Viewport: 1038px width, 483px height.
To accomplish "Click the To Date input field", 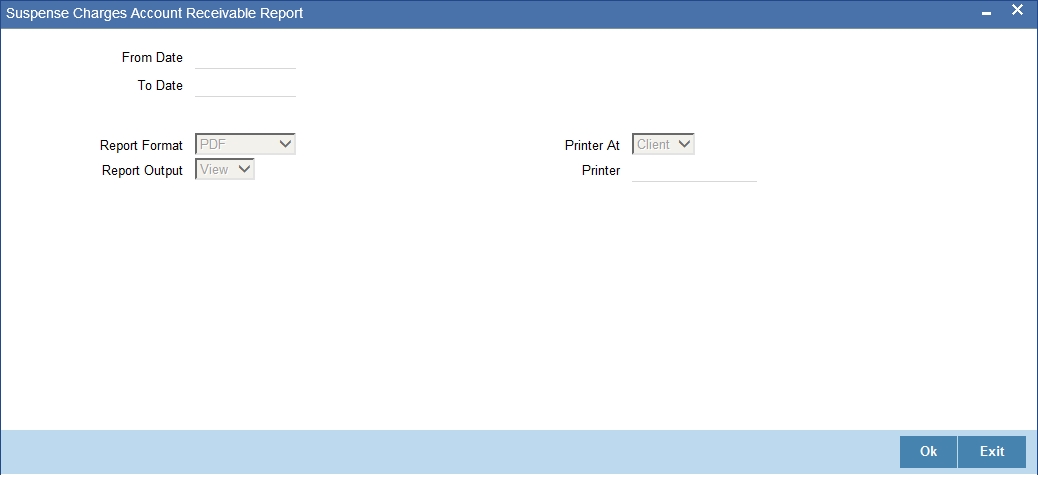I will pyautogui.click(x=246, y=86).
